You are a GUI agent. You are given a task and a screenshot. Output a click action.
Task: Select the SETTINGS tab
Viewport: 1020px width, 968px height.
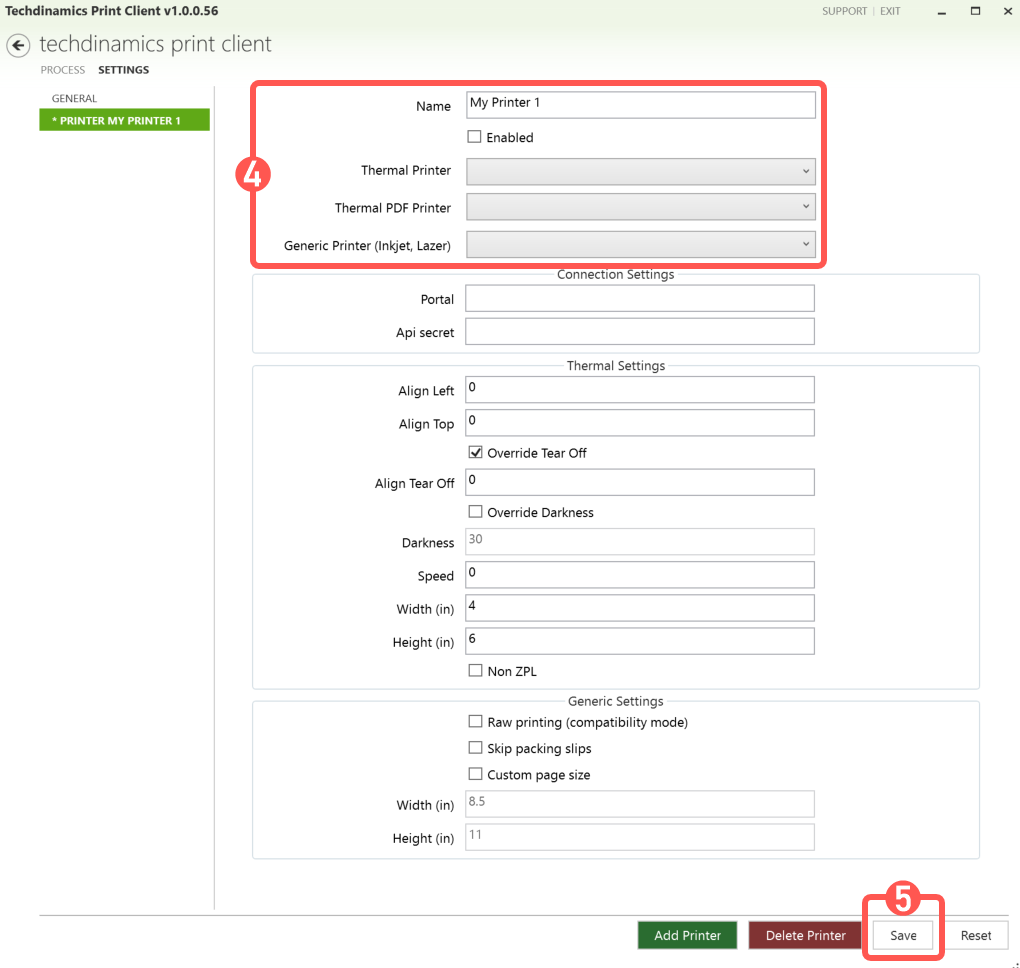tap(124, 70)
